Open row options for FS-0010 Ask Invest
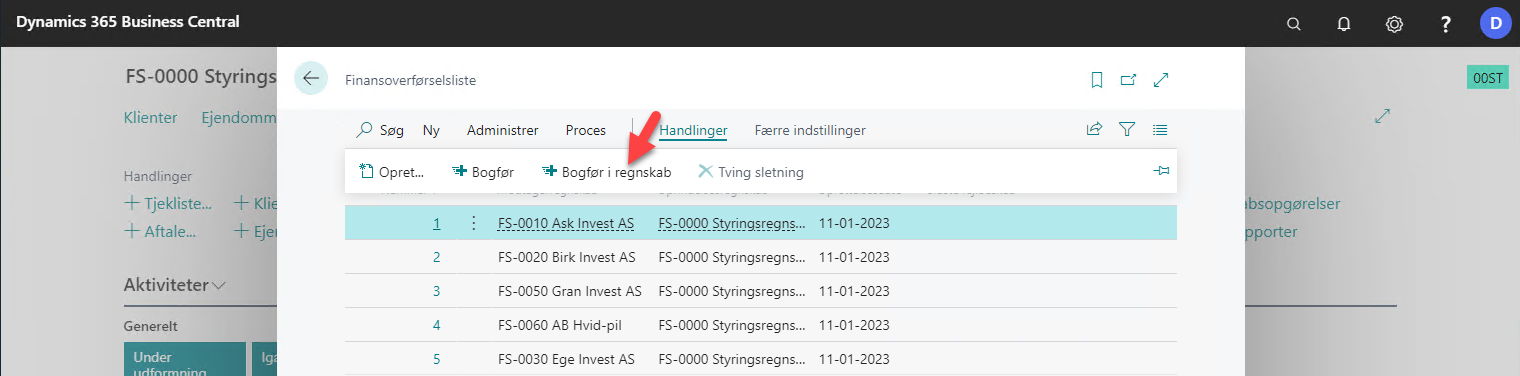The width and height of the screenshot is (1520, 376). pos(473,223)
